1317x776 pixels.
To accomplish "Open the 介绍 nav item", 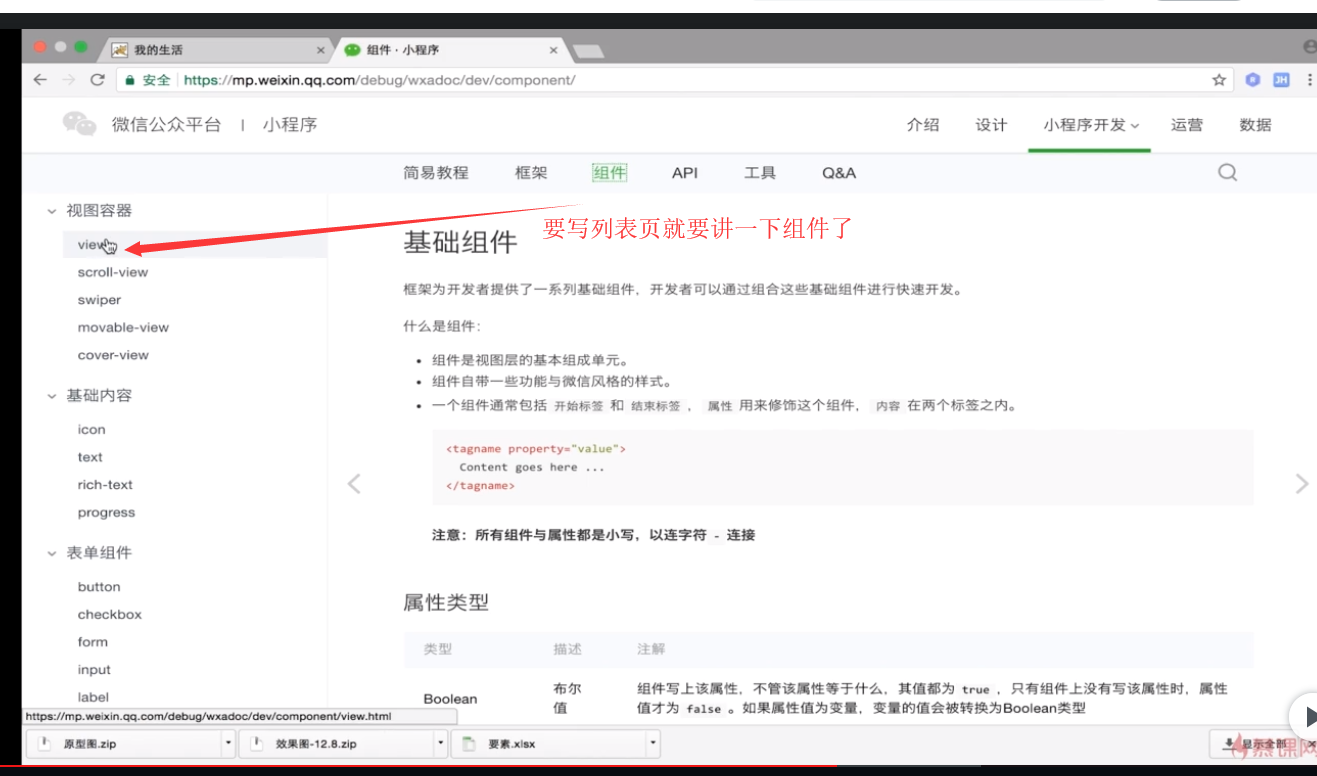I will [923, 124].
